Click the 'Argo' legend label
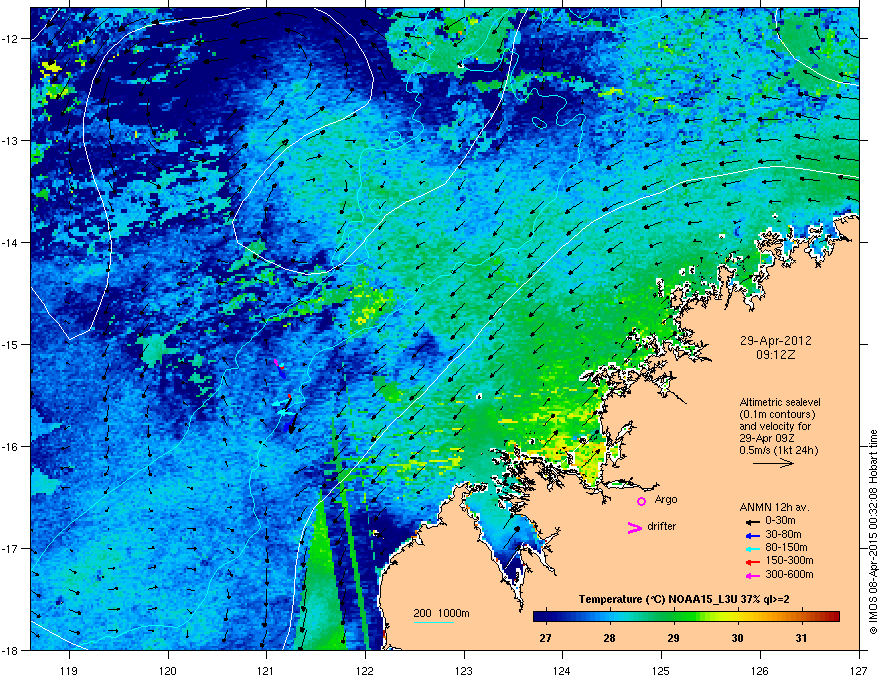 coord(666,500)
